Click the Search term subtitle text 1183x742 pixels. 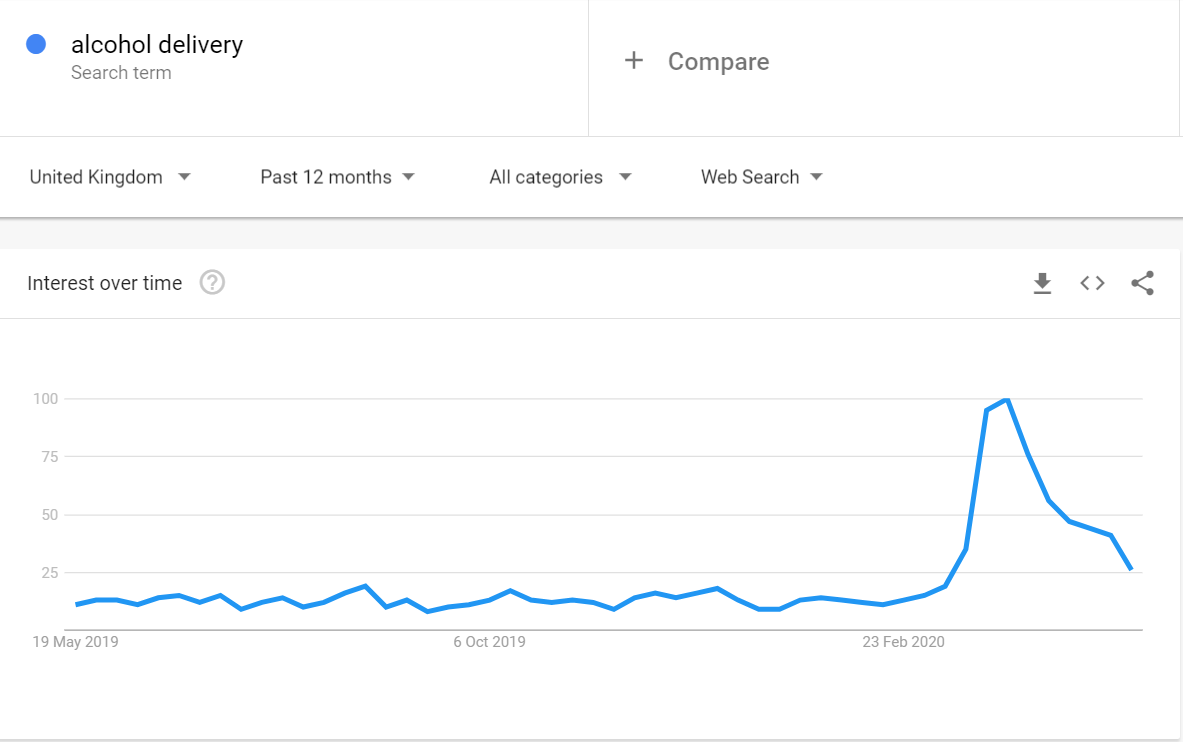point(121,73)
